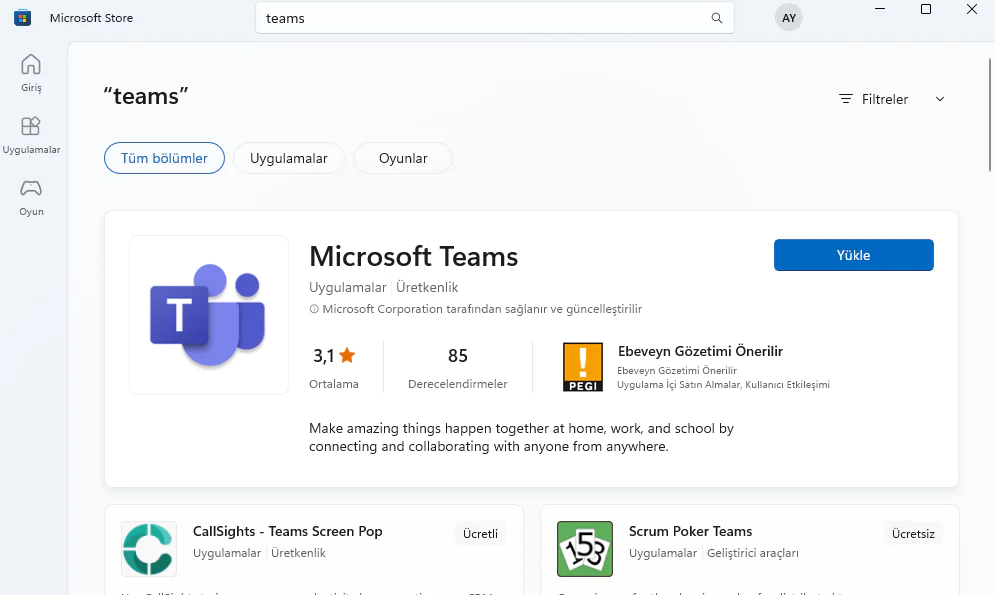The image size is (995, 595).
Task: Click the Microsoft Store logo
Action: point(21,17)
